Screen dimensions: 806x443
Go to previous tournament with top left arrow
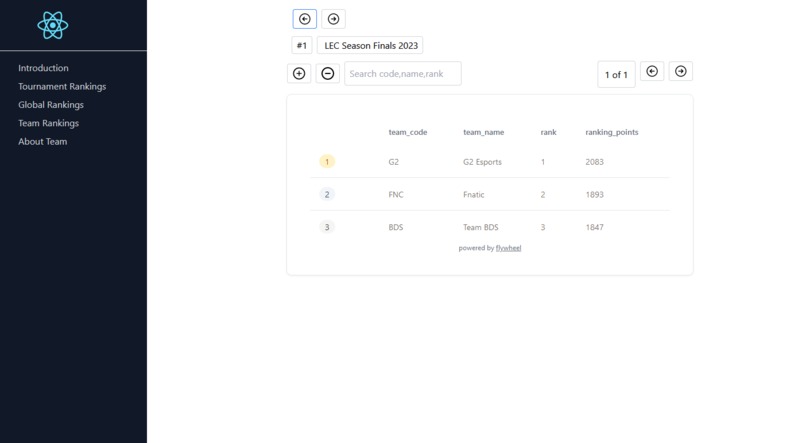click(305, 19)
